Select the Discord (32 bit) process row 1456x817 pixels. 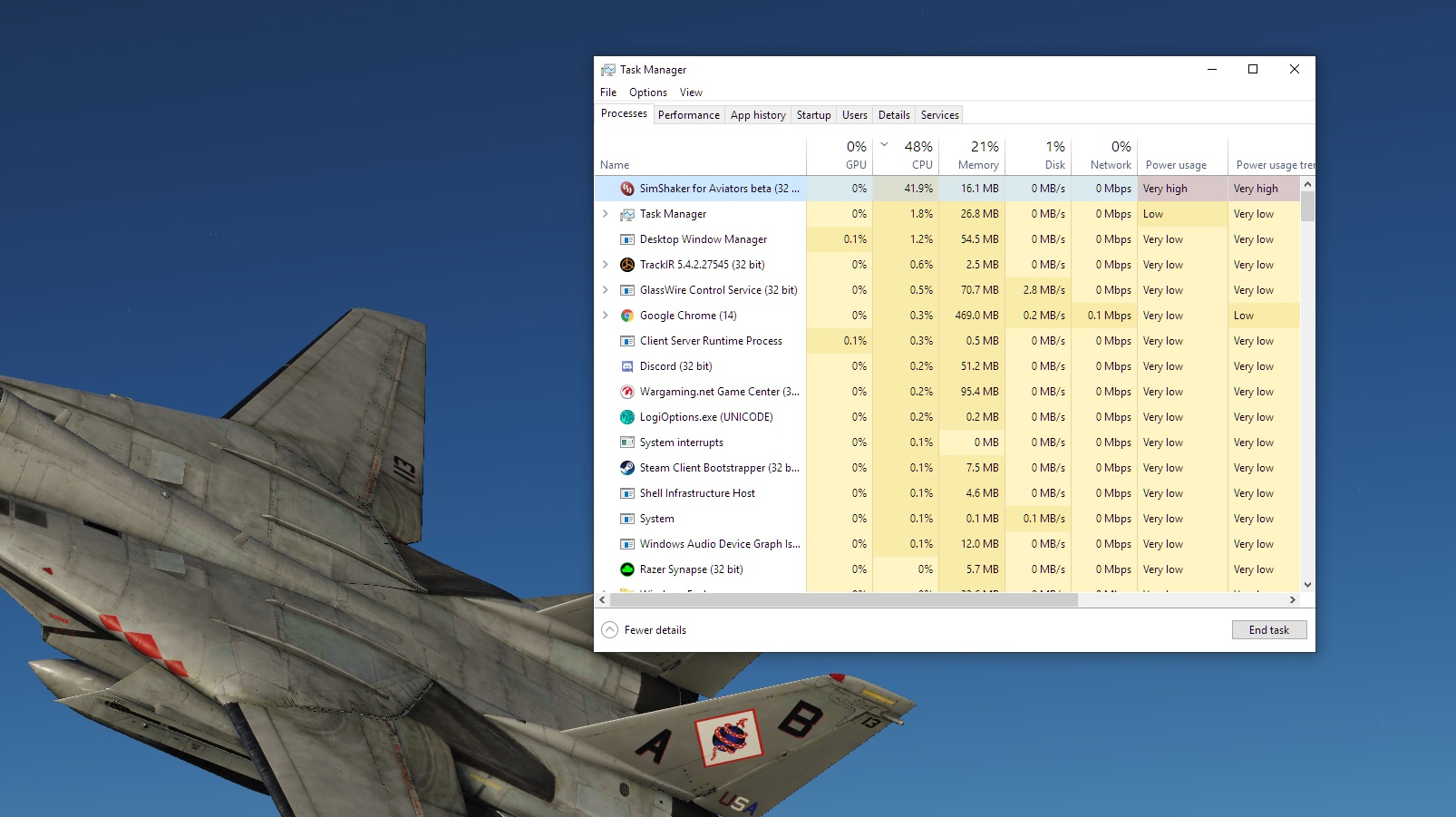946,366
